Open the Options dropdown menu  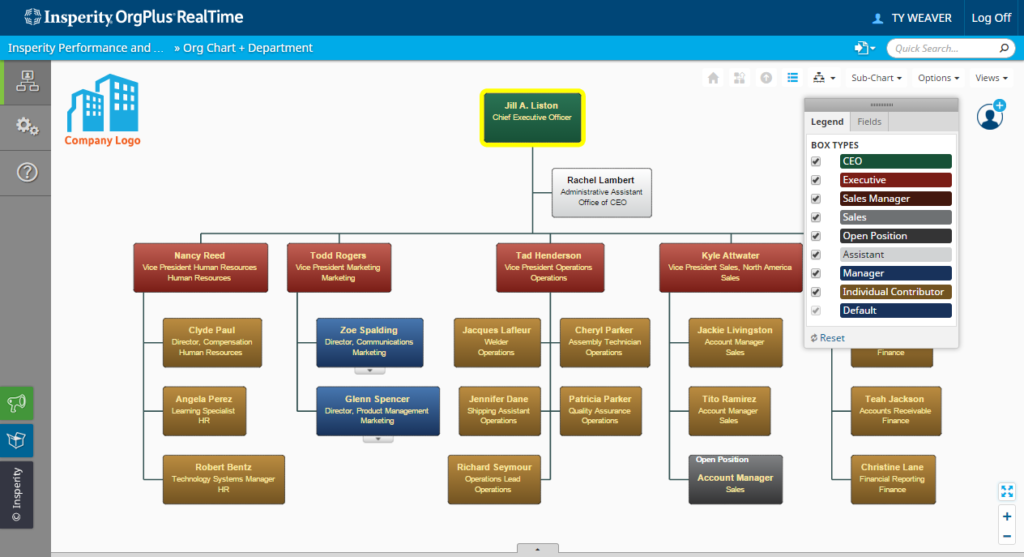pos(938,78)
